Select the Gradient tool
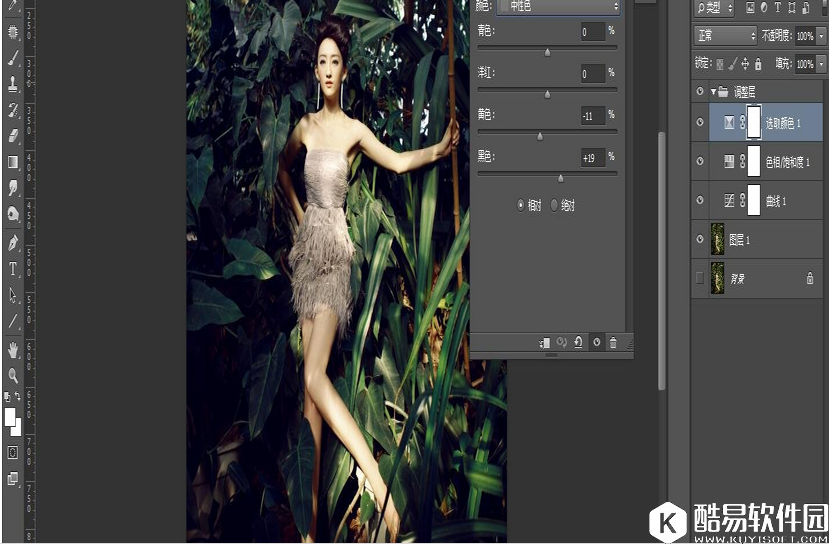Viewport: 829px width, 544px height. point(13,161)
